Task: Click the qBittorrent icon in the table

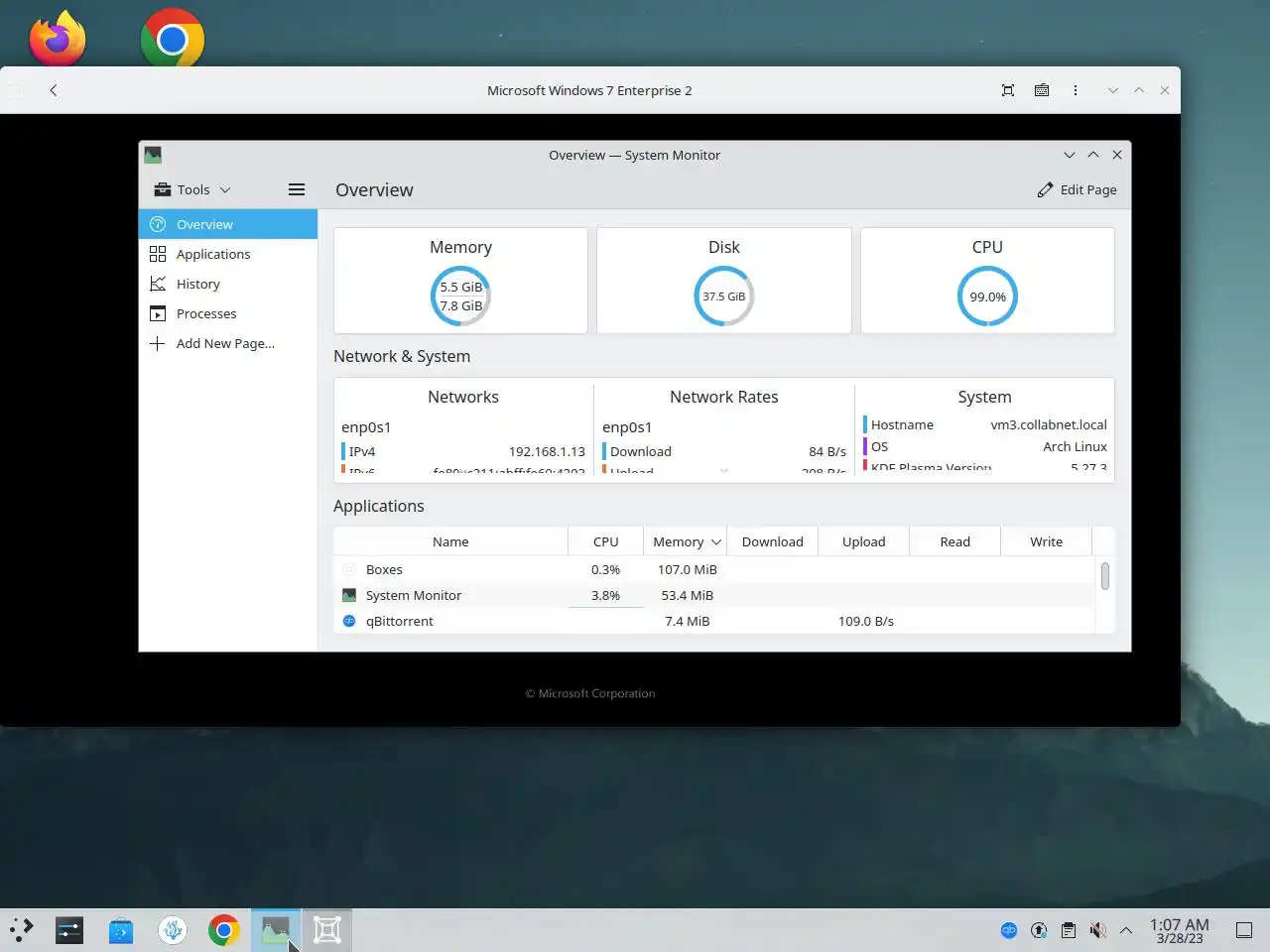Action: pyautogui.click(x=349, y=621)
